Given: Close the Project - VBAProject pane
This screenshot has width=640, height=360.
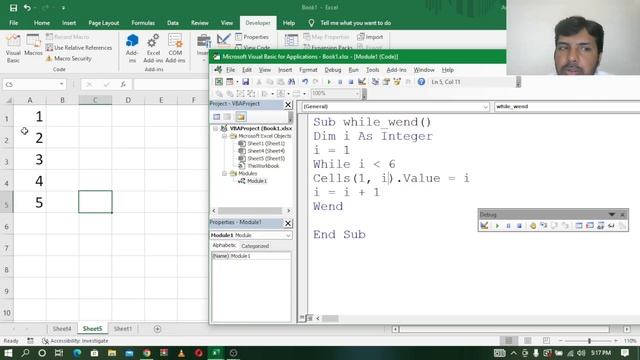Looking at the screenshot, I should [x=288, y=104].
